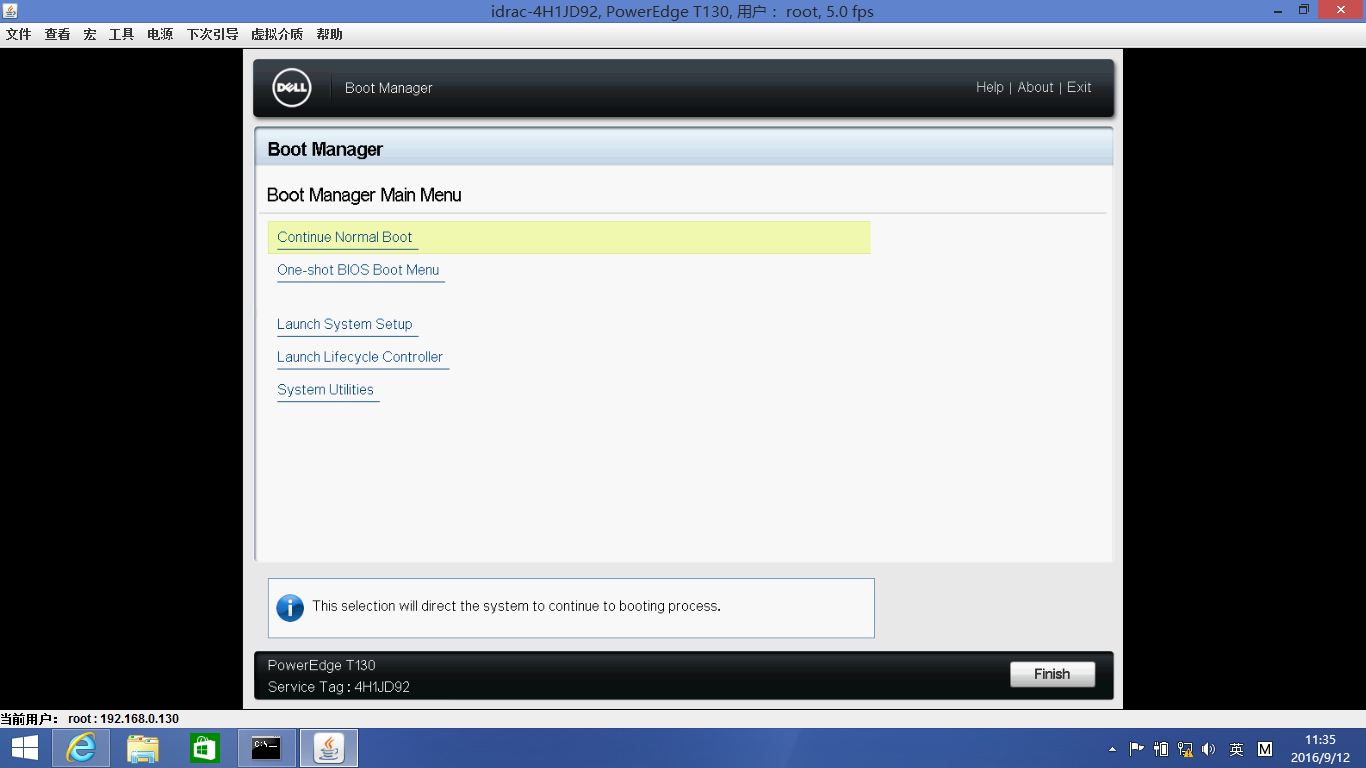1366x768 pixels.
Task: Select Launch System Setup
Action: click(345, 324)
